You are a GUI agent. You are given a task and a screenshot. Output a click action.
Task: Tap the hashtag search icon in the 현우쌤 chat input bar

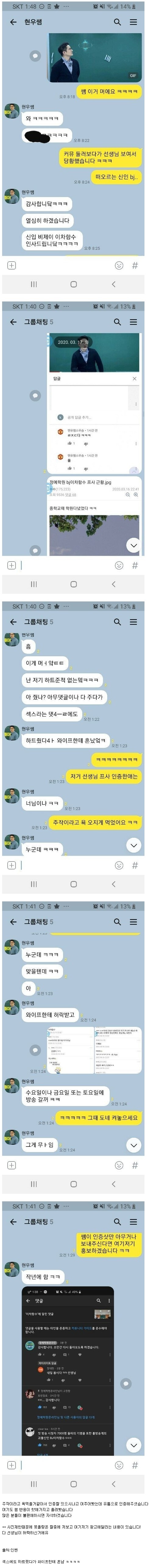[x=135, y=265]
